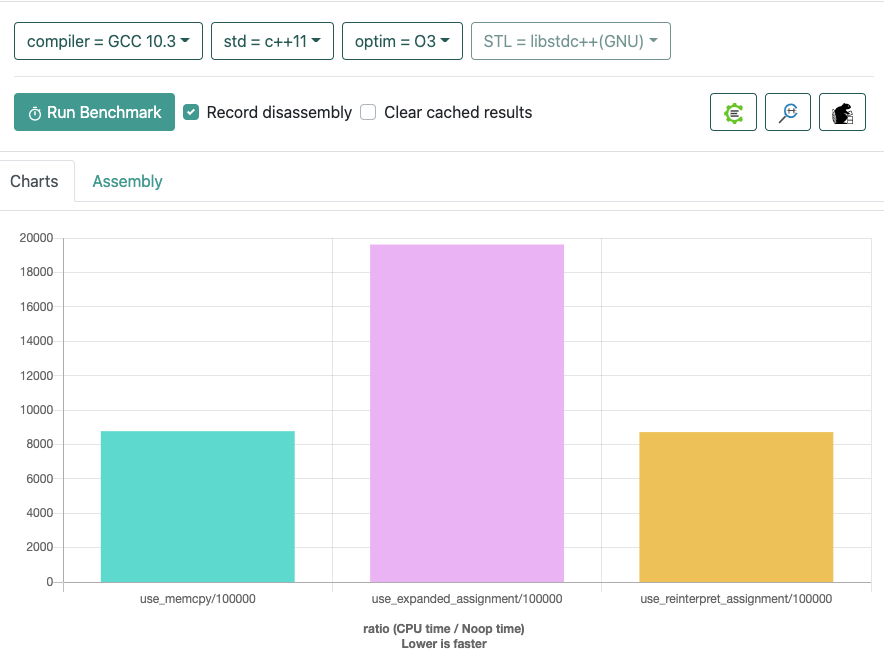Click the teal use_memcpy bar

pyautogui.click(x=198, y=506)
